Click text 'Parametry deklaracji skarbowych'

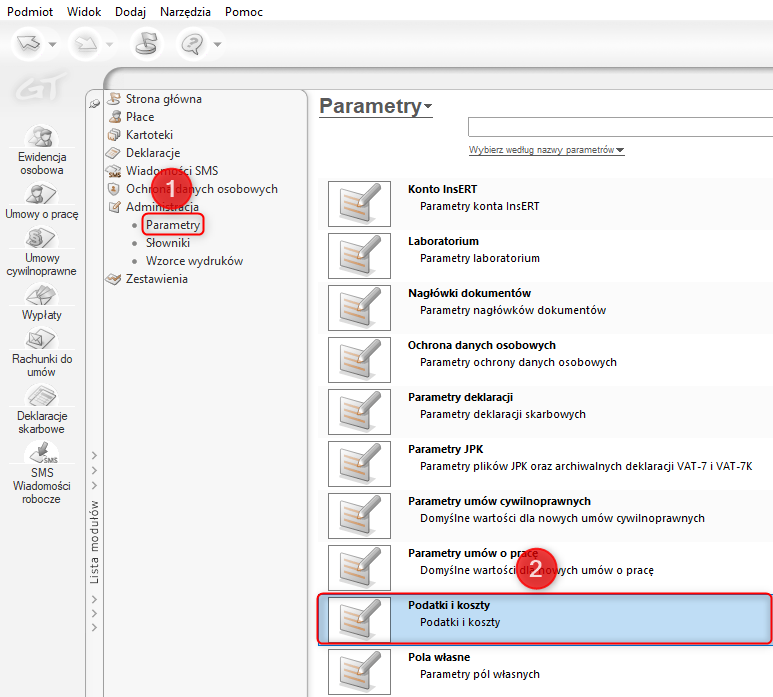coord(503,414)
